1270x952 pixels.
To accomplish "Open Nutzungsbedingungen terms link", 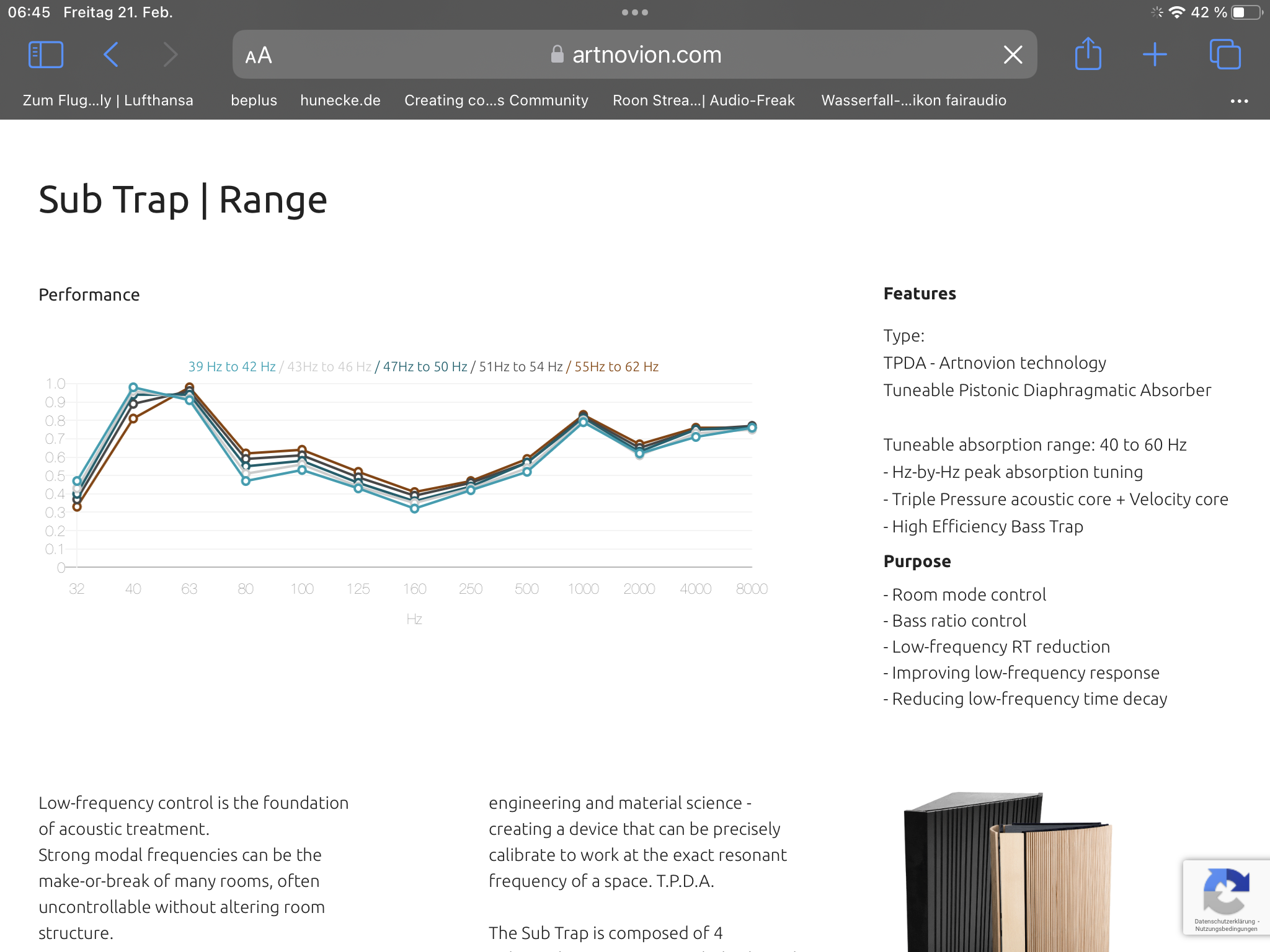I will click(x=1226, y=929).
